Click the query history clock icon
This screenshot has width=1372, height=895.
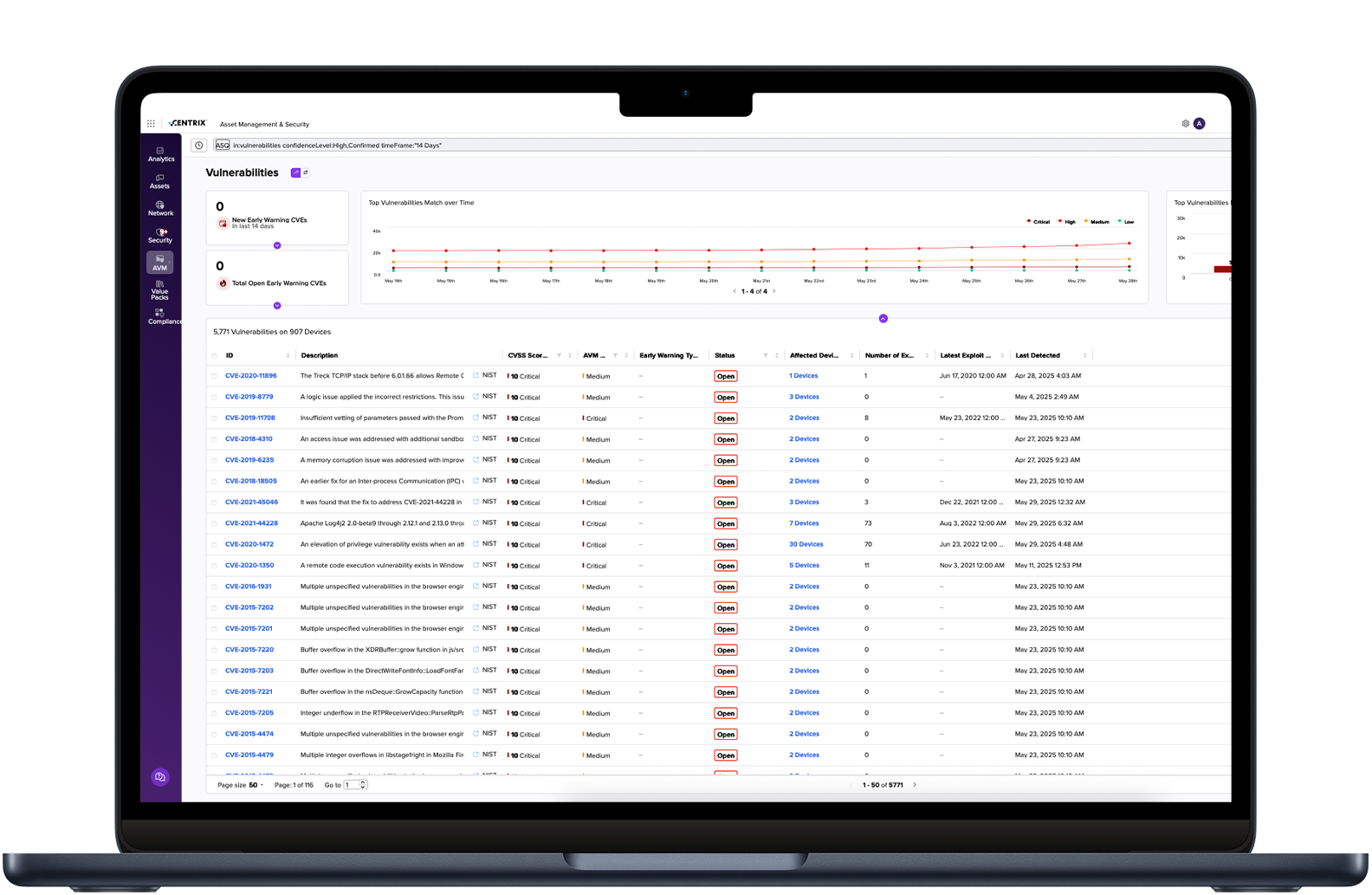tap(199, 146)
